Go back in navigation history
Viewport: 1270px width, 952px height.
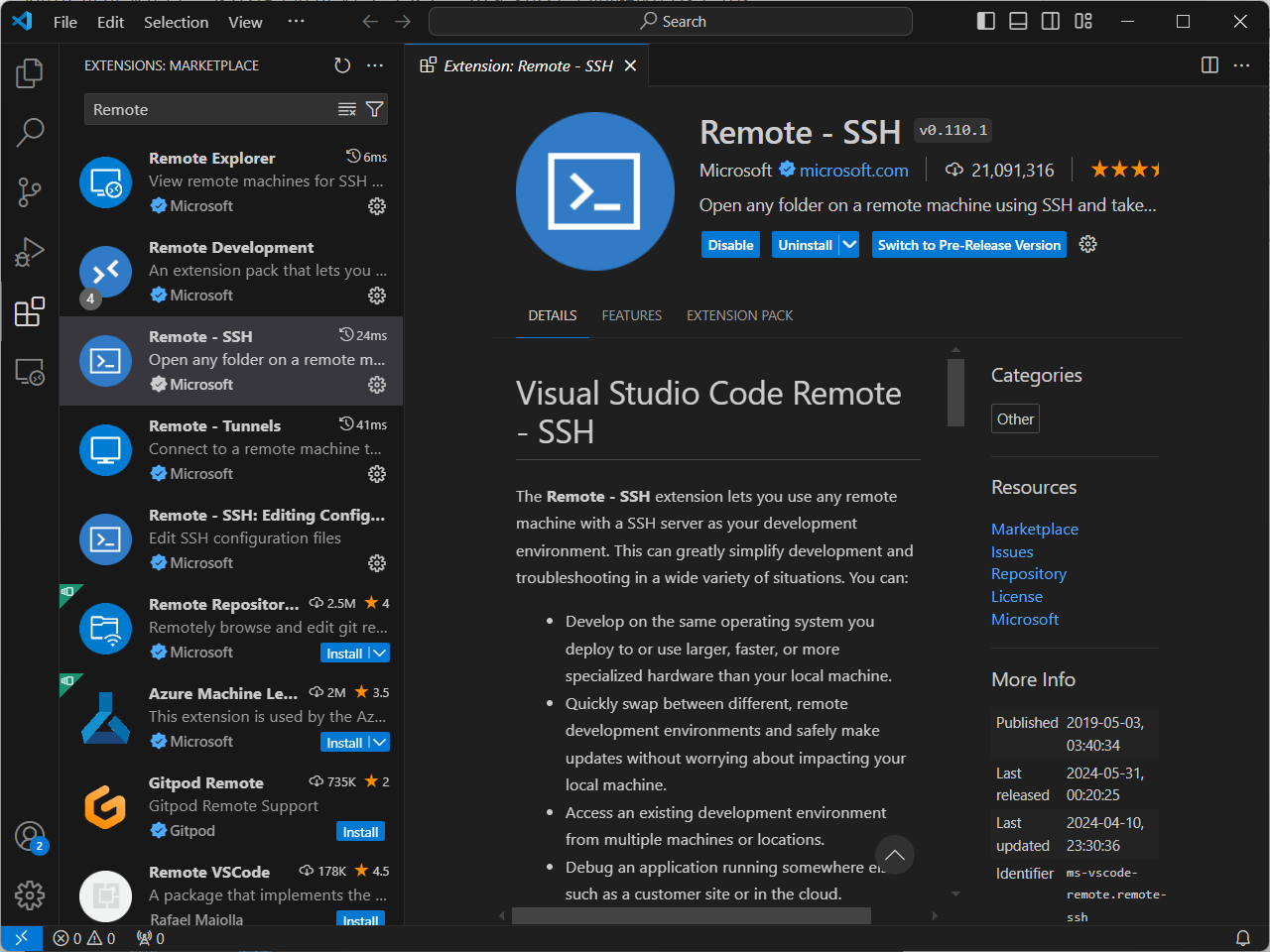(370, 22)
